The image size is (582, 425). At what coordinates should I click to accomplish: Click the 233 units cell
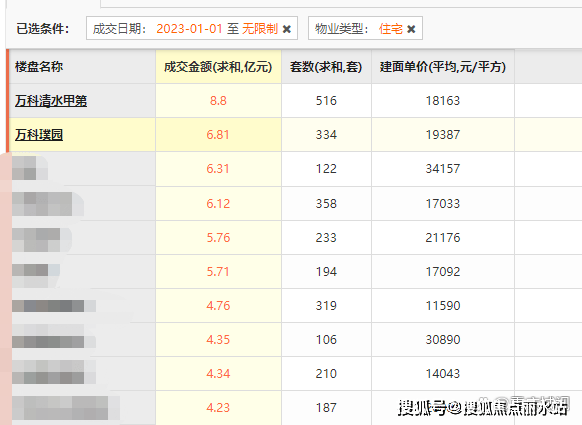[x=326, y=238]
